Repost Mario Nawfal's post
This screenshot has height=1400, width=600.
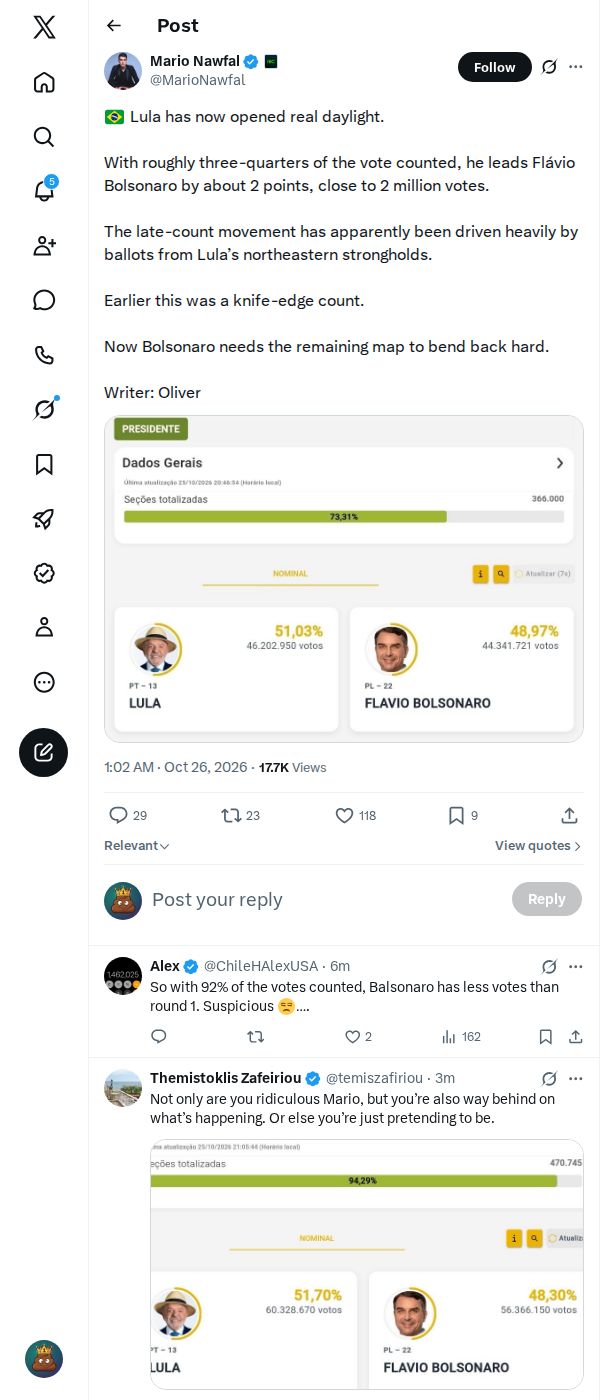[241, 816]
